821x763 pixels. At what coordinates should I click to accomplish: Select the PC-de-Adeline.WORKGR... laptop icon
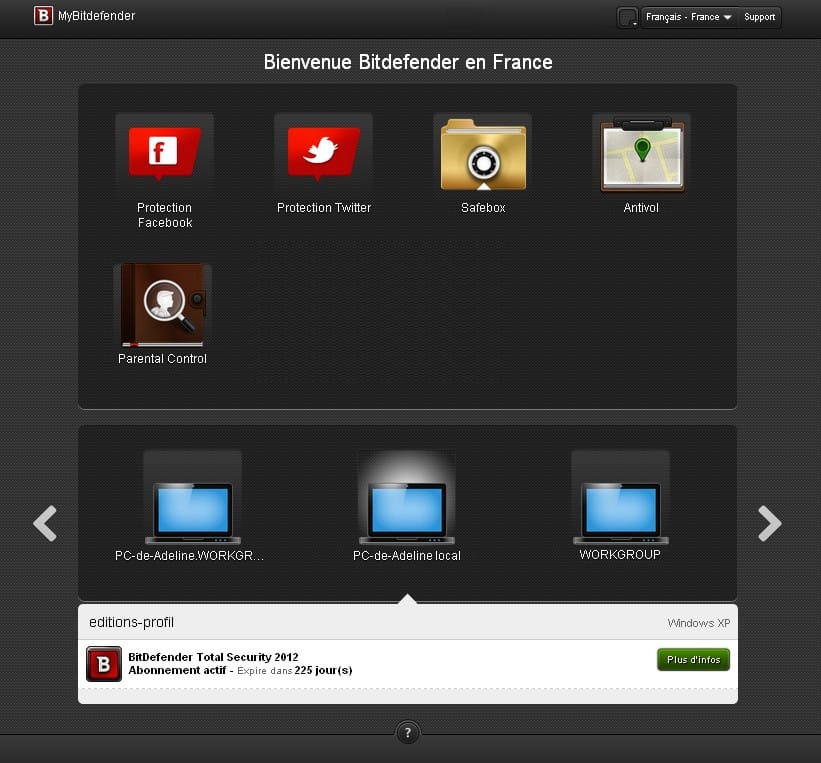pyautogui.click(x=193, y=513)
